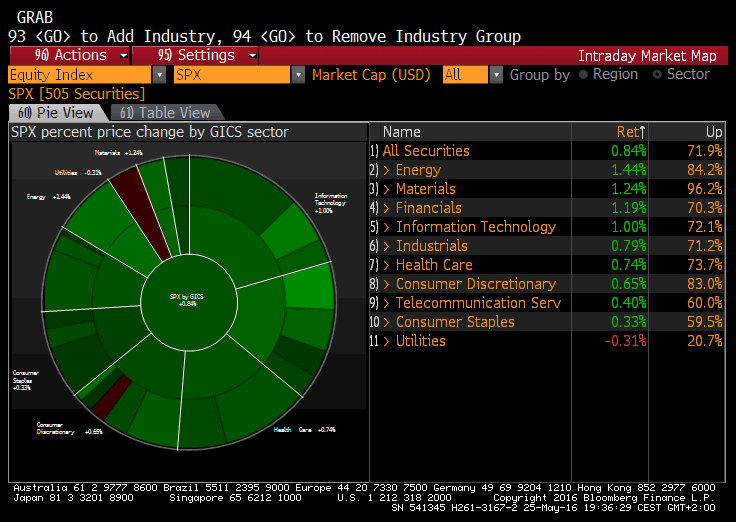Viewport: 736px width, 522px height.
Task: Click the Utilities return value -0.31%
Action: (x=625, y=341)
